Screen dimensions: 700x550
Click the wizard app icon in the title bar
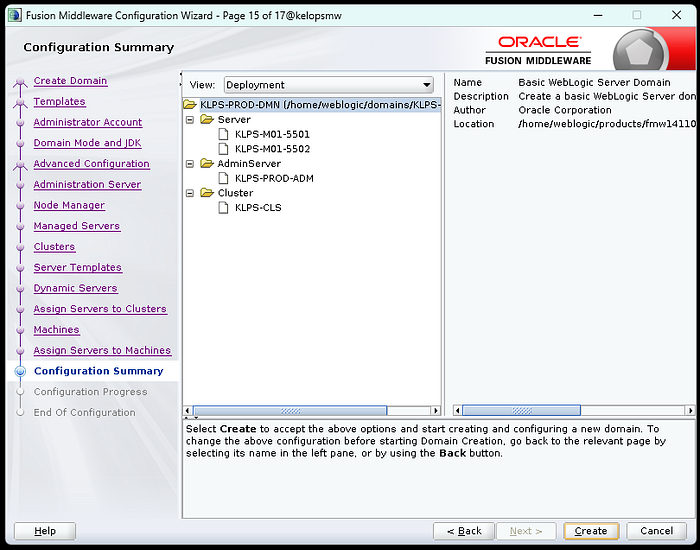tap(14, 15)
